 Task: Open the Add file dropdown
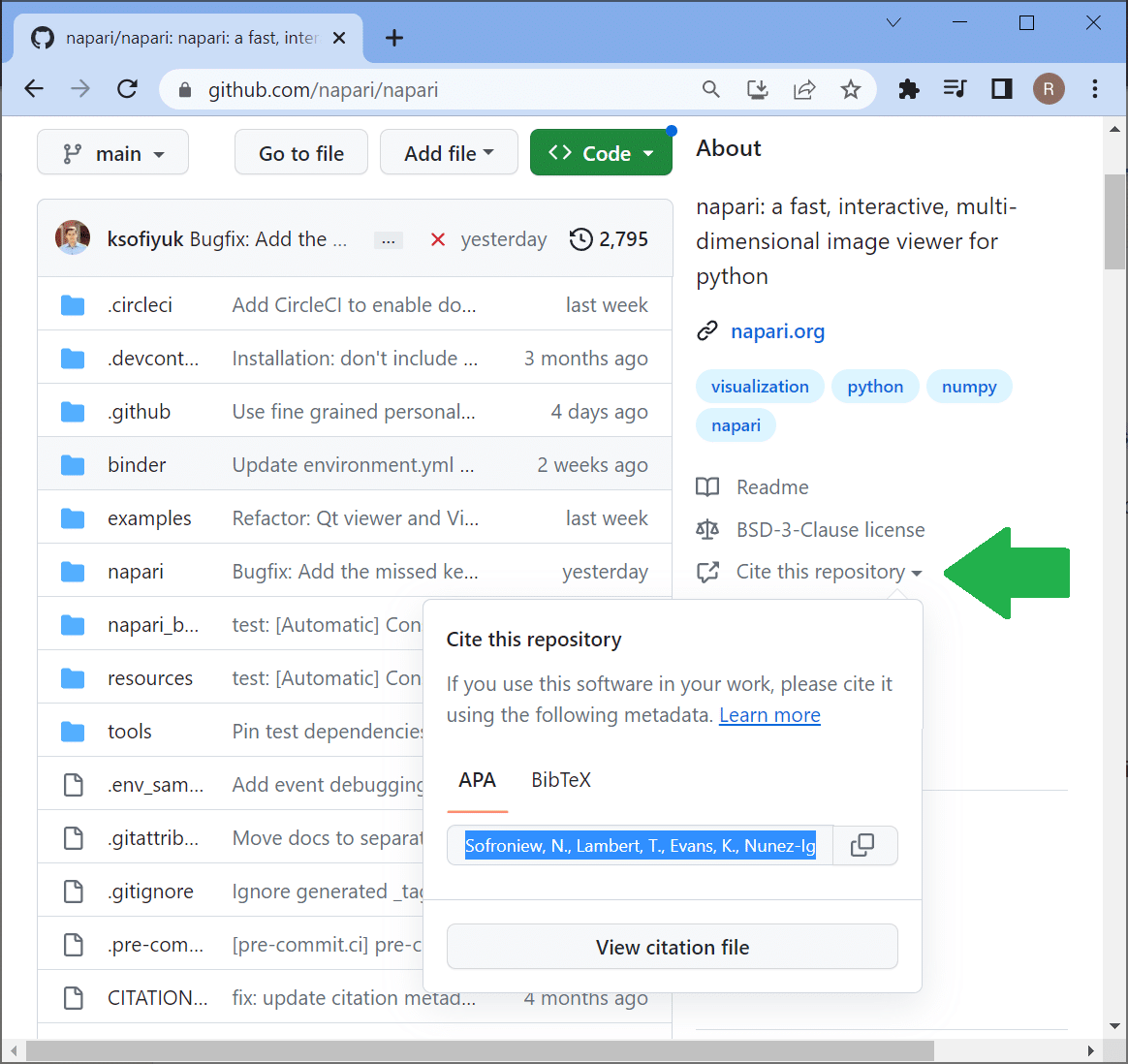[x=449, y=153]
